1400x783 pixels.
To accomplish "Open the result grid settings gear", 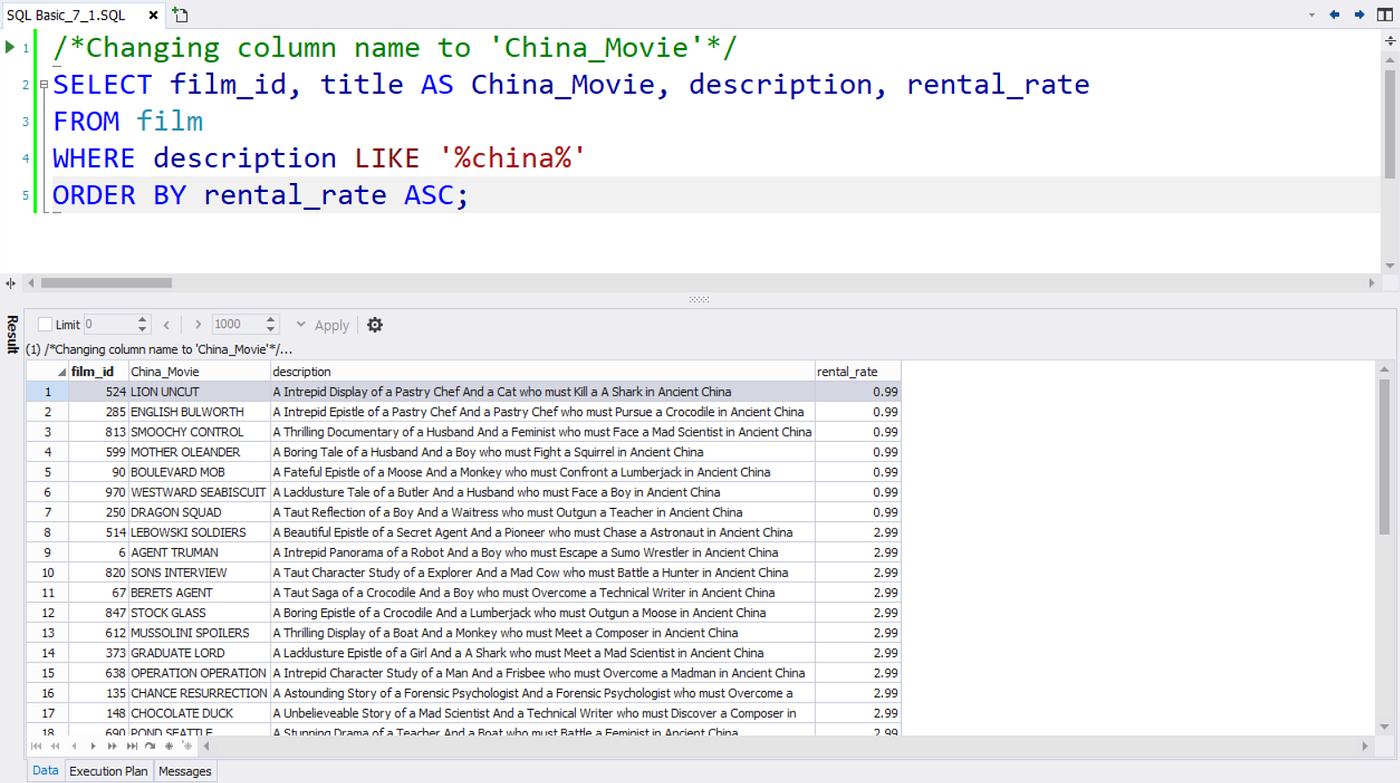I will 374,324.
